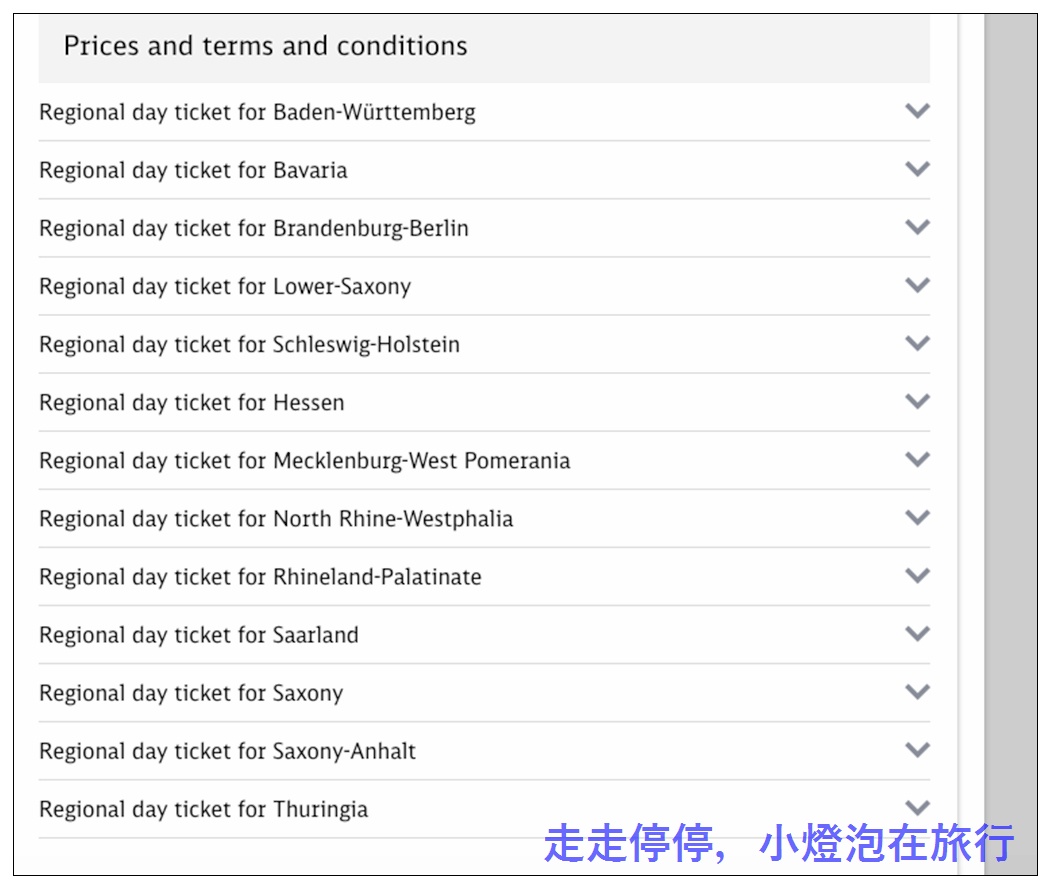Image resolution: width=1050 pixels, height=888 pixels.
Task: Select Regional day ticket for Hessen
Action: (484, 402)
